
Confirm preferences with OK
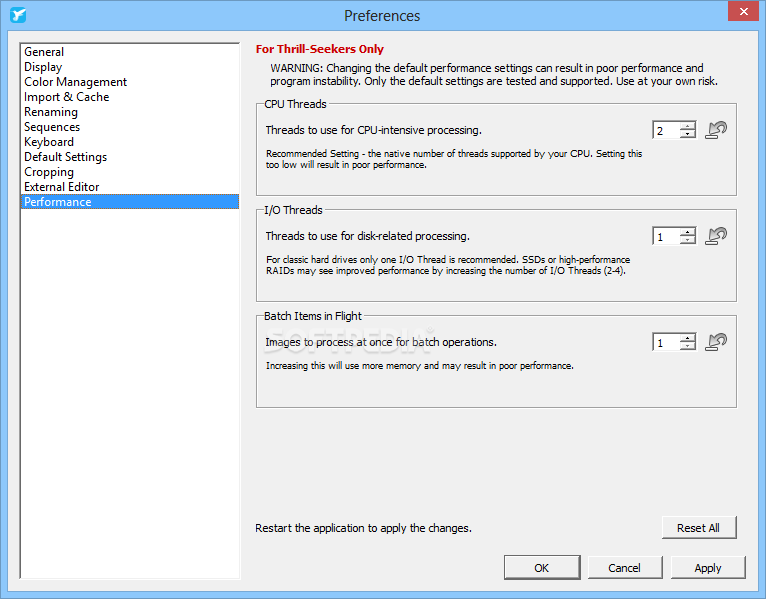(x=542, y=568)
